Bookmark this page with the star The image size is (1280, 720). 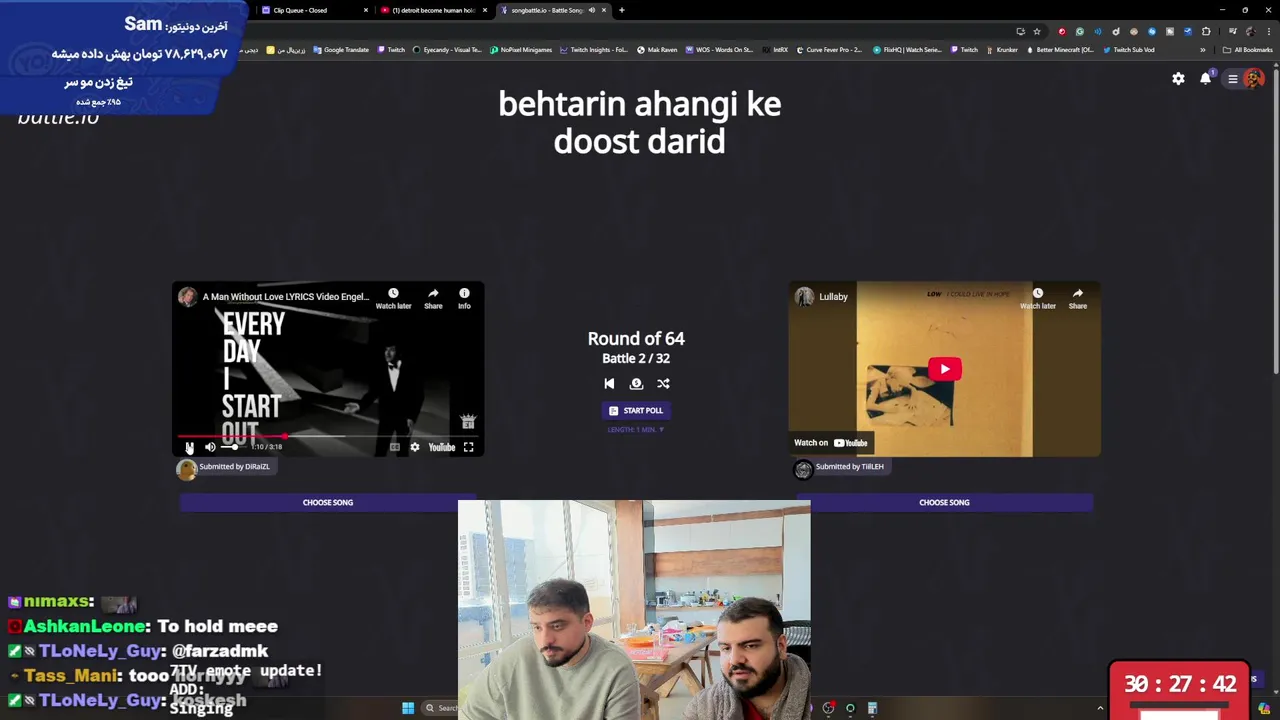tap(1037, 31)
